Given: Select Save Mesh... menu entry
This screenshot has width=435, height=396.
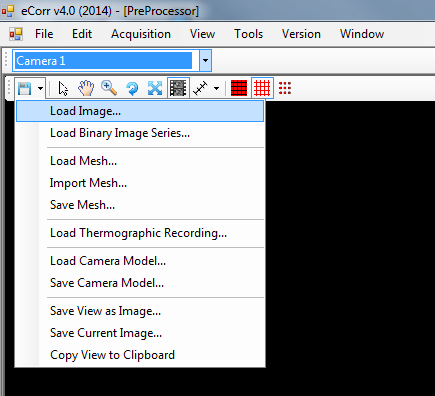Looking at the screenshot, I should coord(140,205).
